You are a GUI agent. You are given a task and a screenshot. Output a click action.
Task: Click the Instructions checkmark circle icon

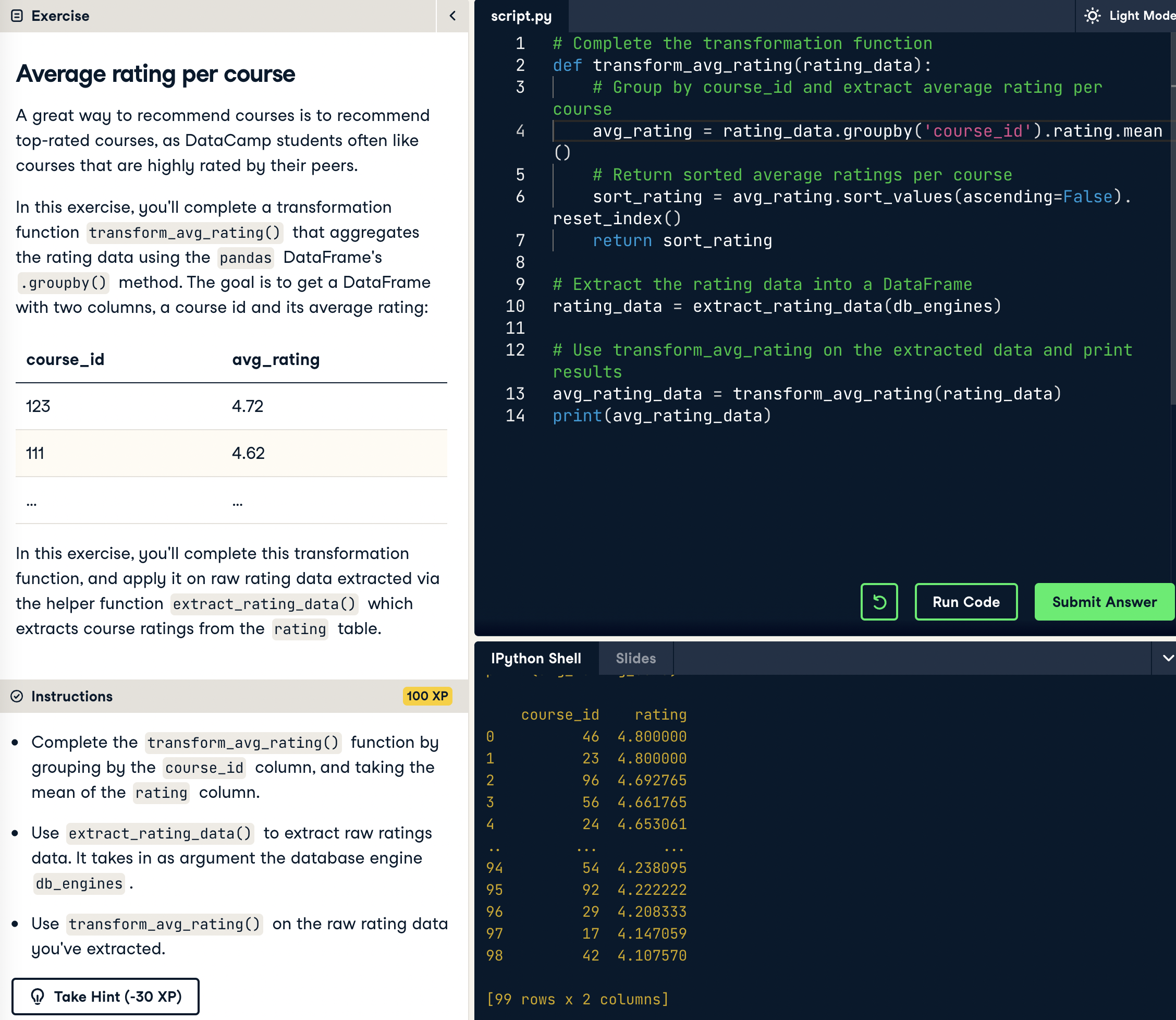pos(17,696)
